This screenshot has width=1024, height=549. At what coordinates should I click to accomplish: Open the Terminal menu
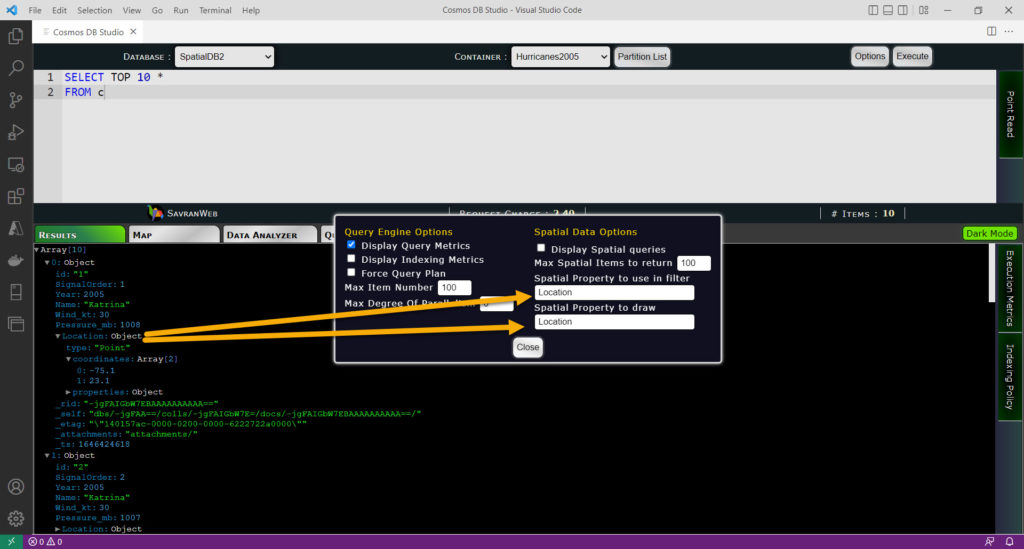pyautogui.click(x=215, y=10)
